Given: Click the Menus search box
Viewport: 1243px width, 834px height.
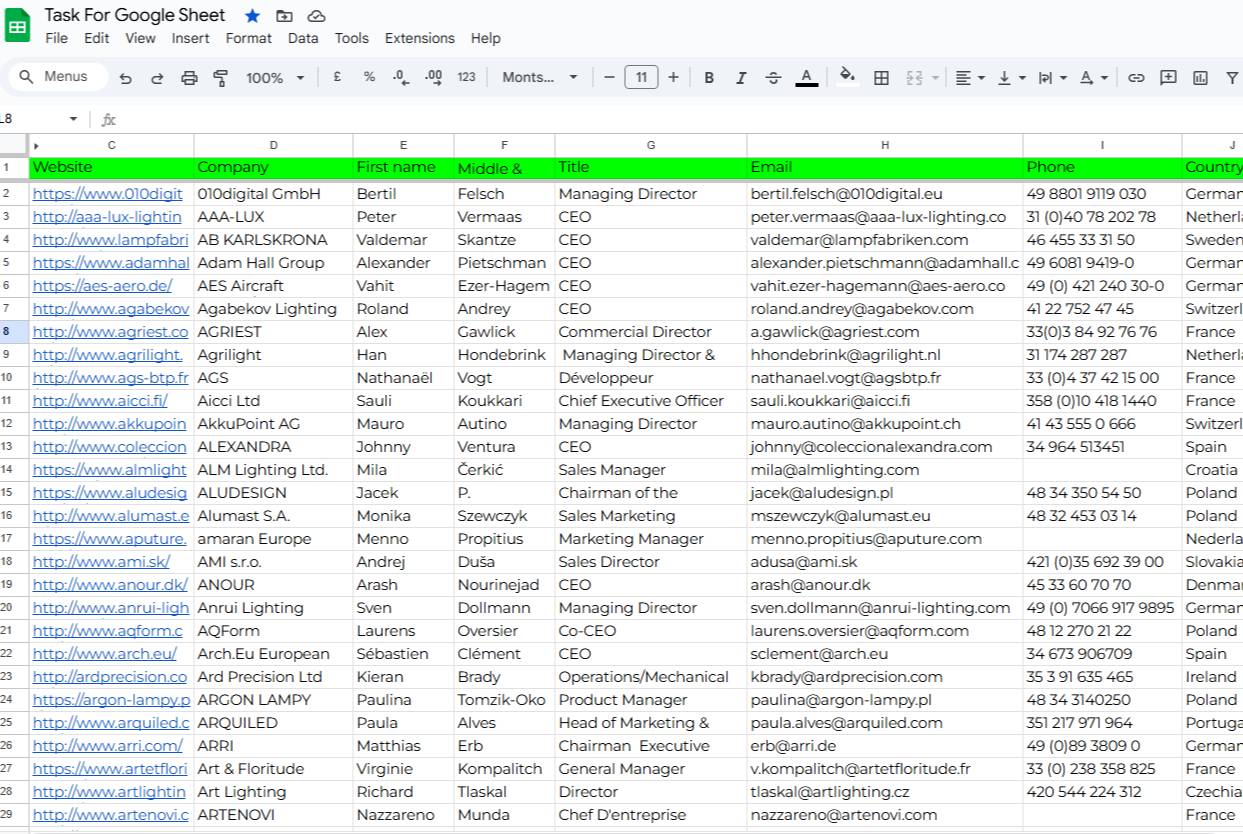Looking at the screenshot, I should coord(56,77).
